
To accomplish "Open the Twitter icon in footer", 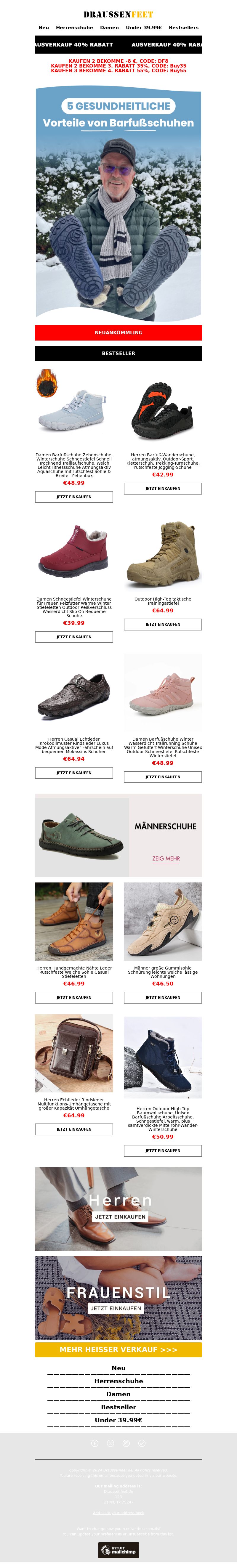I will pyautogui.click(x=110, y=1443).
